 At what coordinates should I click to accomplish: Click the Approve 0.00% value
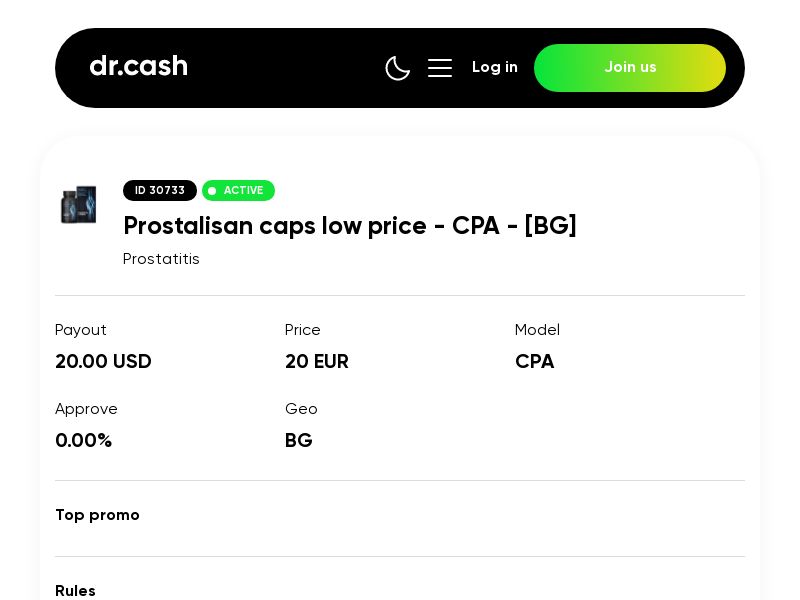pos(84,441)
